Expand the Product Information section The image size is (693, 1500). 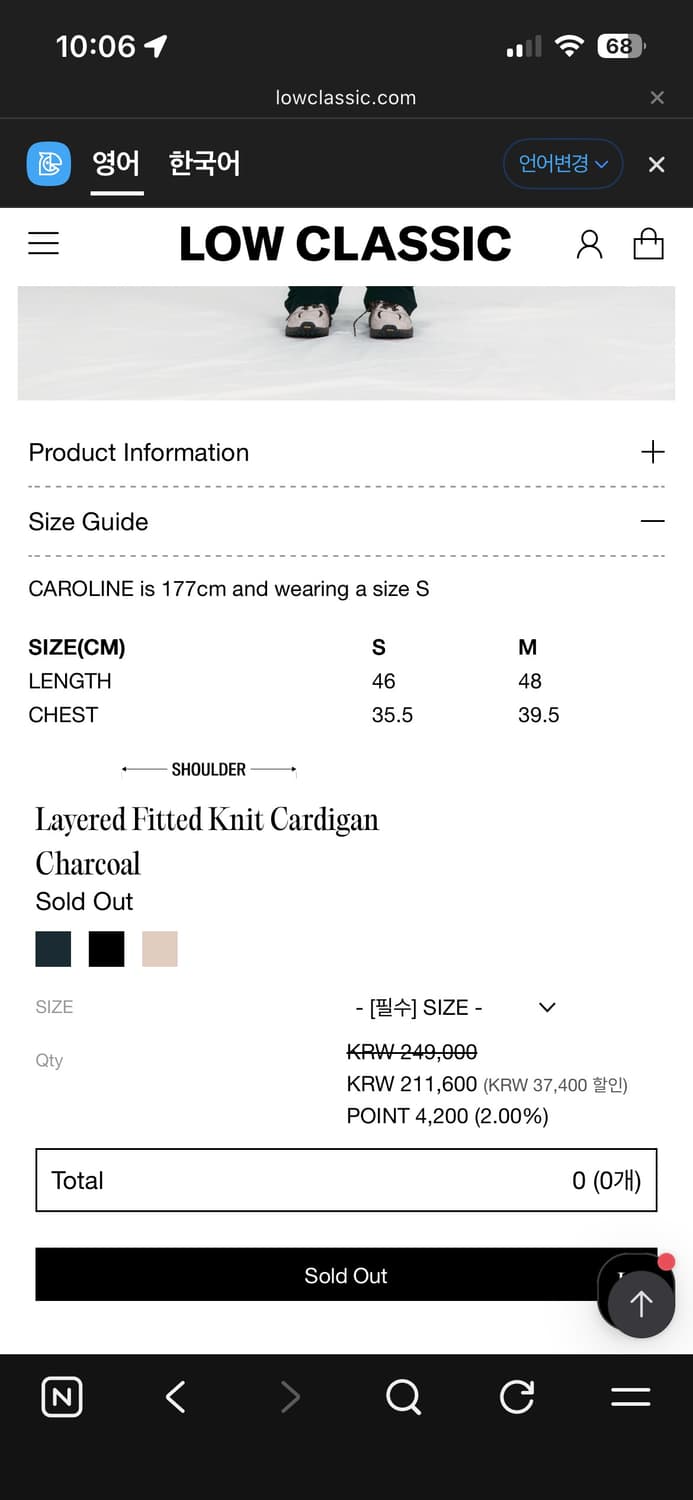coord(653,452)
